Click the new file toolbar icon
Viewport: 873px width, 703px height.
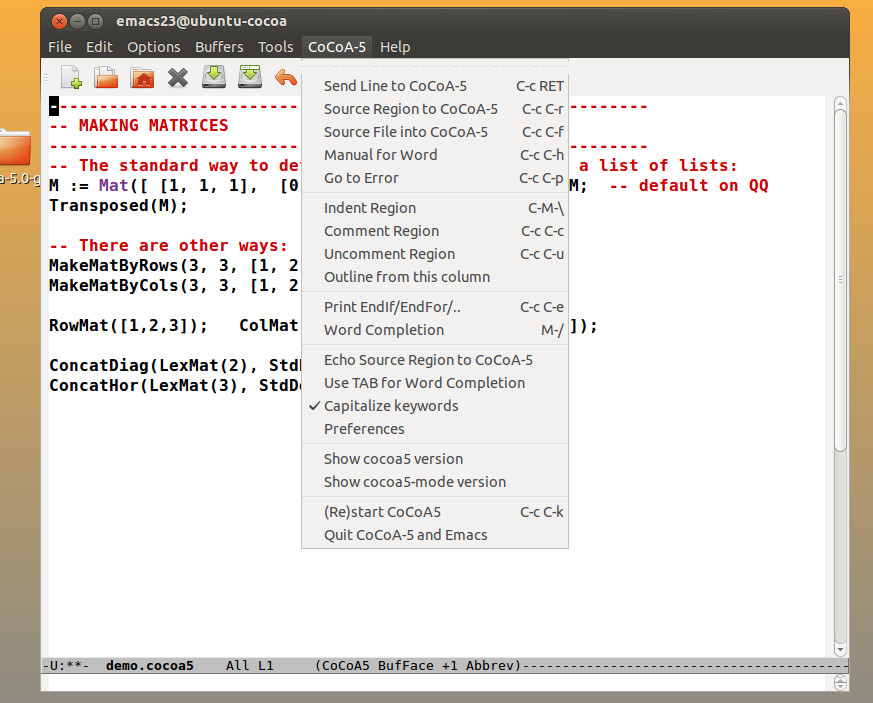(x=71, y=77)
